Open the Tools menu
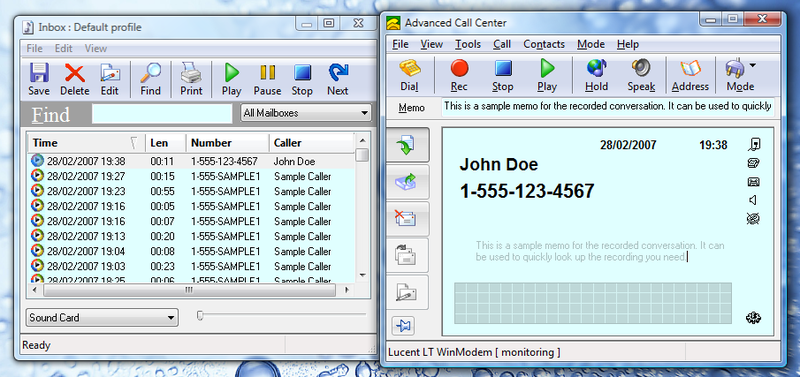Screen dimensions: 800x377 468,44
